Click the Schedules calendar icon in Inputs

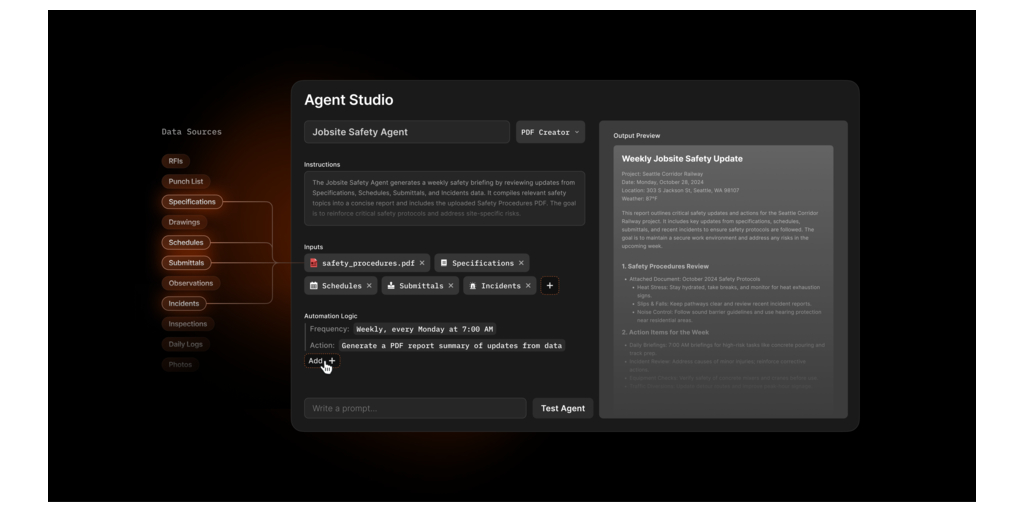[x=313, y=286]
